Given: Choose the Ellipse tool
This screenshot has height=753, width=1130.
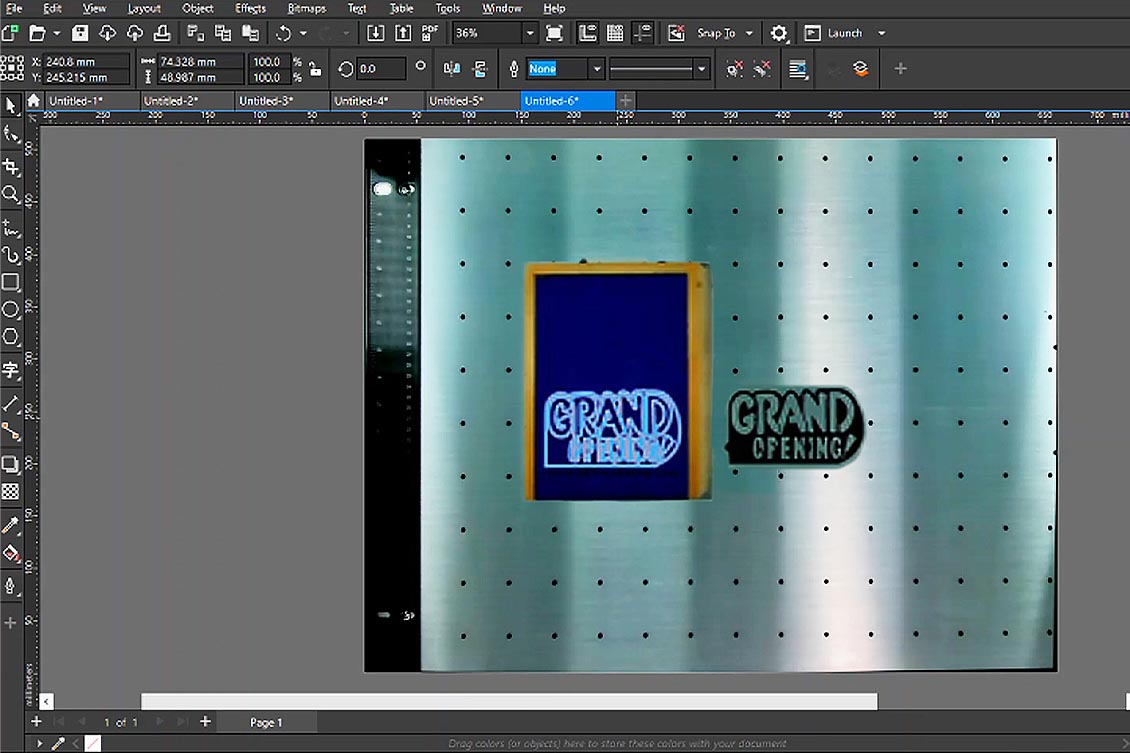Looking at the screenshot, I should 11,310.
